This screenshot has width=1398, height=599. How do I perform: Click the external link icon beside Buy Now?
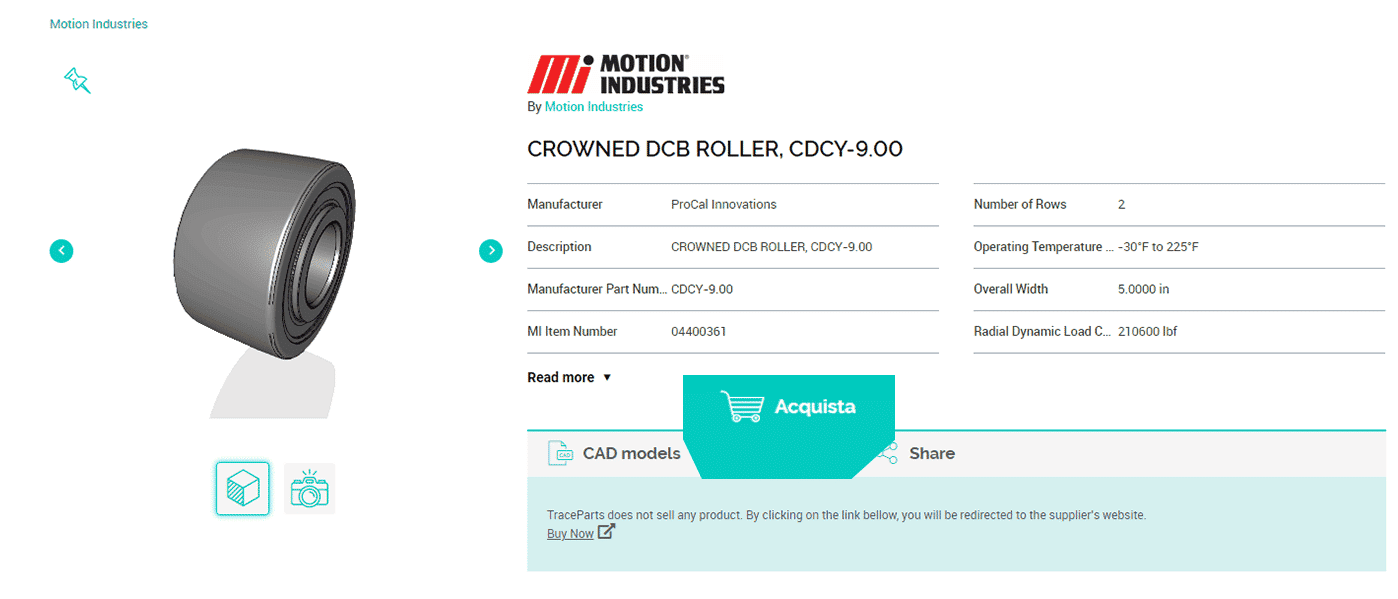606,532
